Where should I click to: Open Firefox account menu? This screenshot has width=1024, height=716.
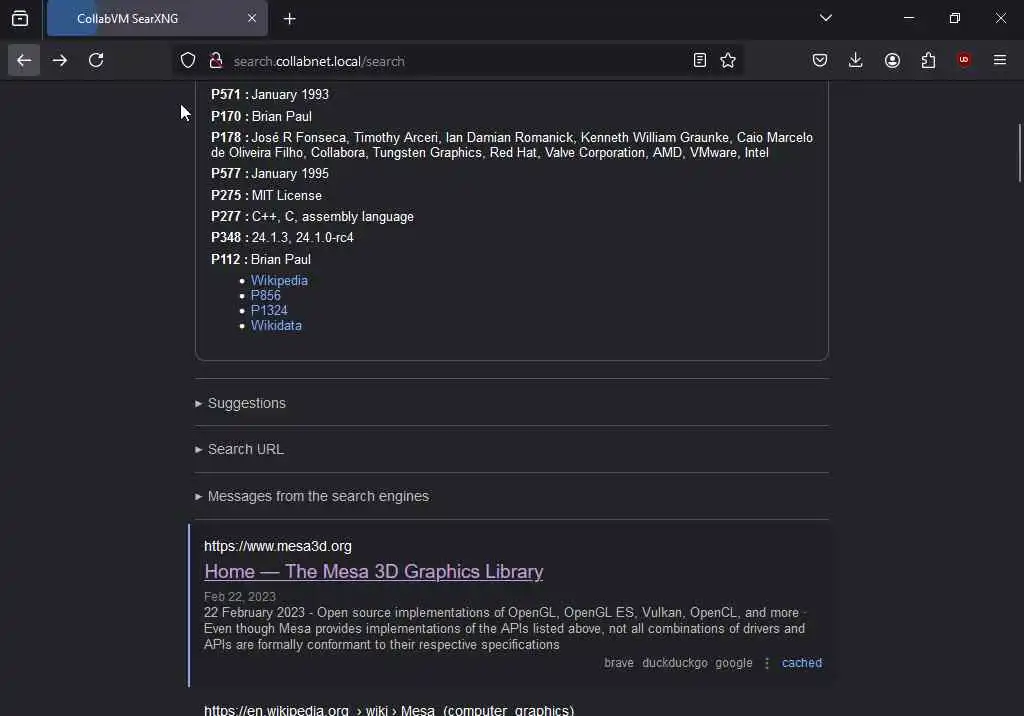point(892,61)
